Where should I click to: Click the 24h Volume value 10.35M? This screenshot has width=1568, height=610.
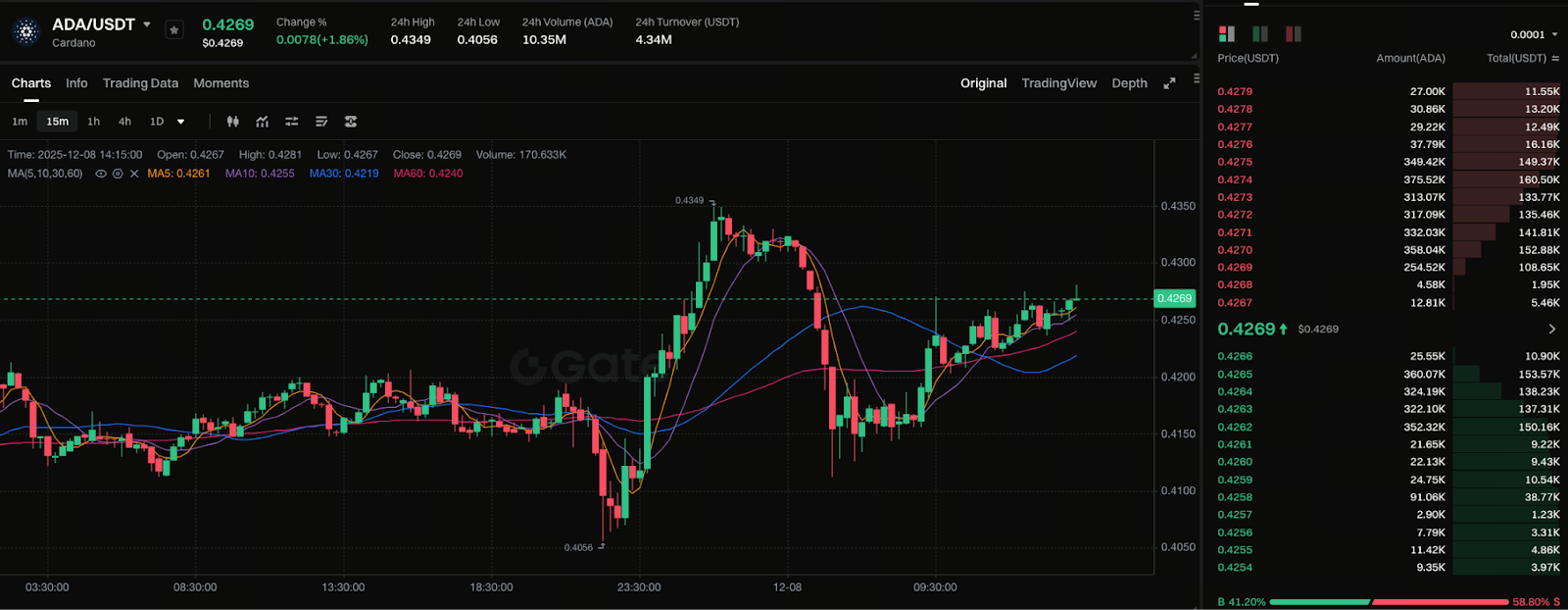click(544, 40)
